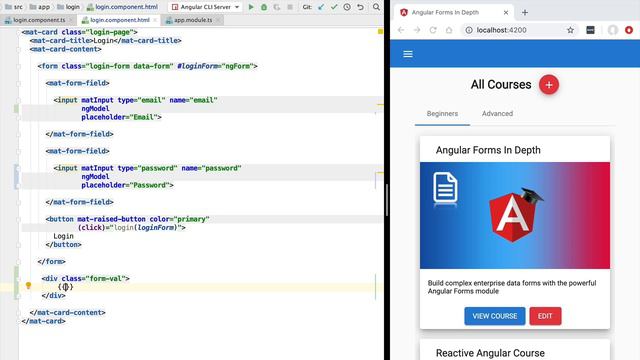Open a new browser tab with plus
The height and width of the screenshot is (360, 640).
525,13
